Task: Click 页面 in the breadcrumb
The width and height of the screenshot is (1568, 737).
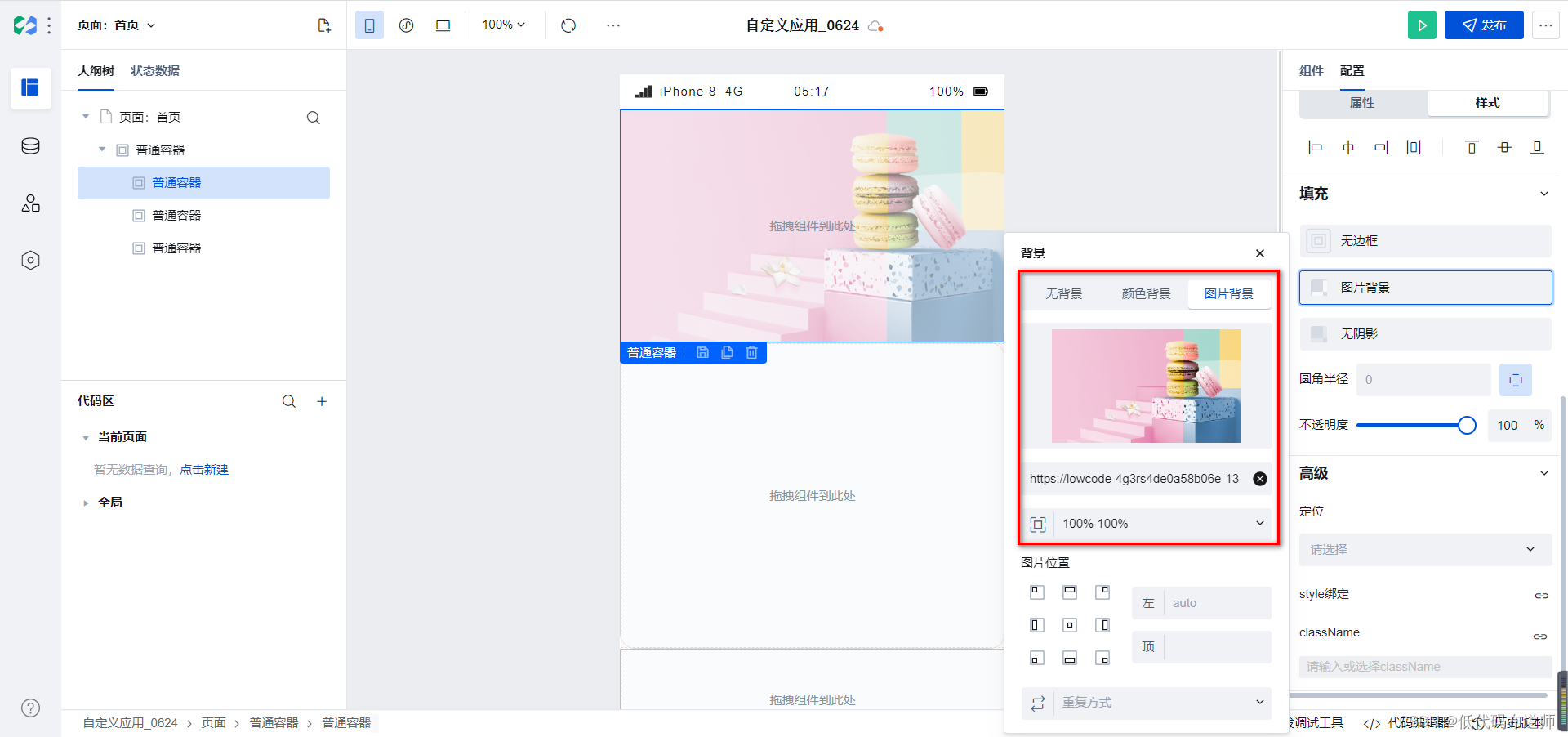Action: click(x=214, y=723)
